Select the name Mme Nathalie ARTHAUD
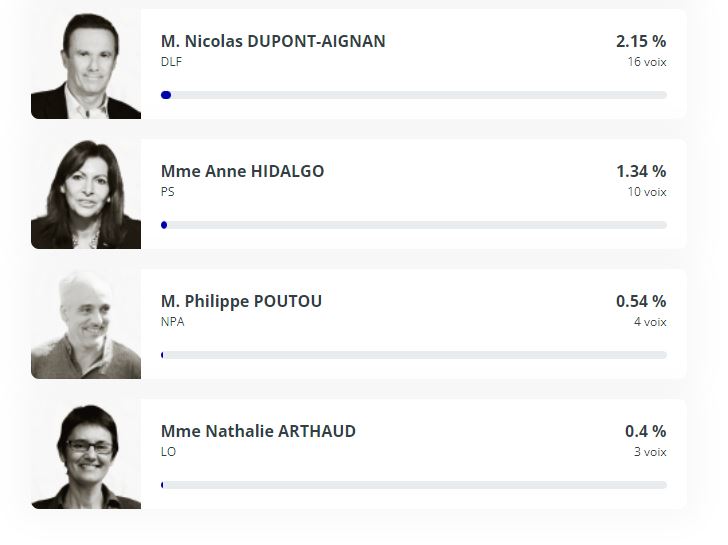Viewport: 728px width, 545px height. click(x=258, y=431)
